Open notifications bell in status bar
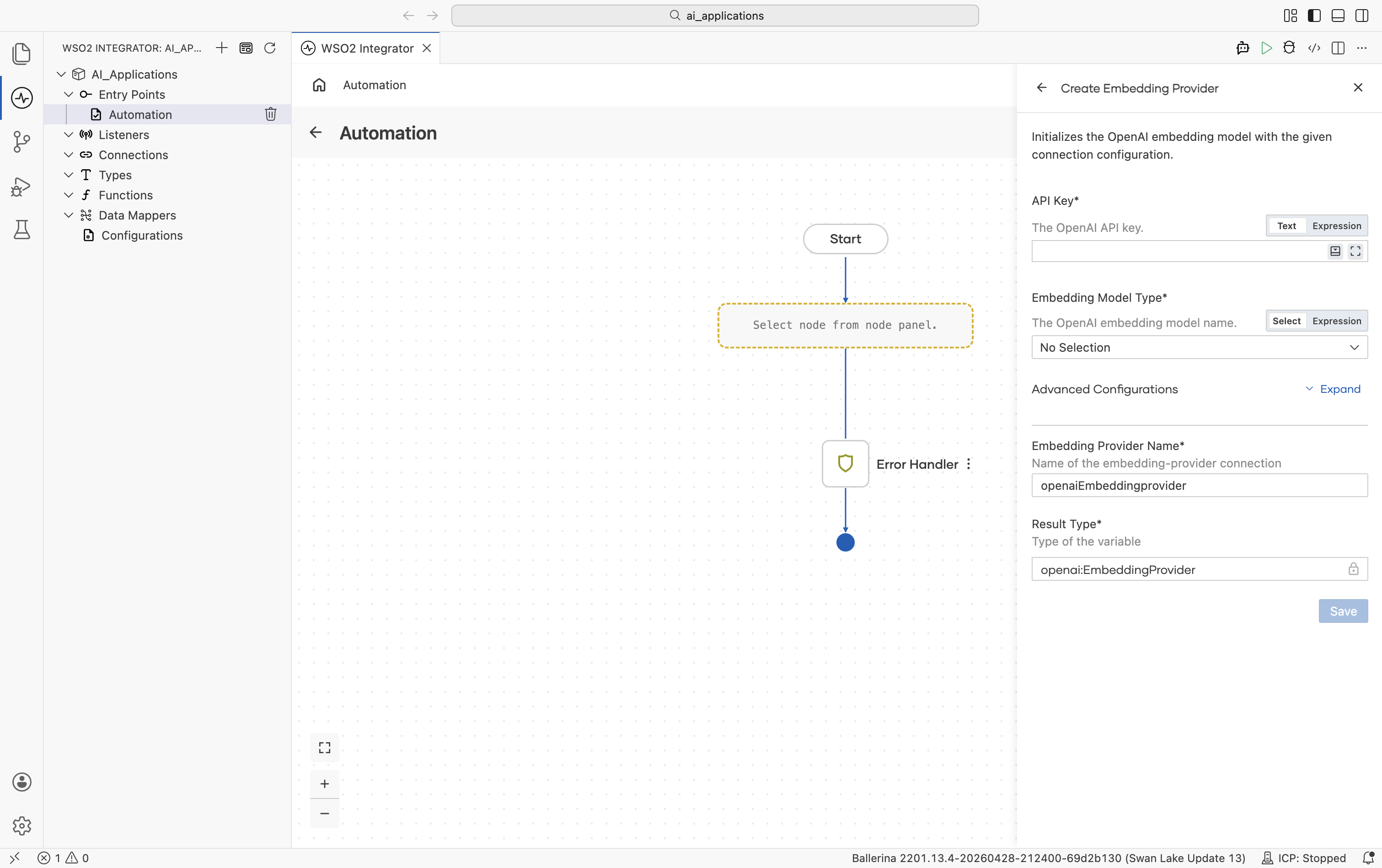 (1368, 857)
